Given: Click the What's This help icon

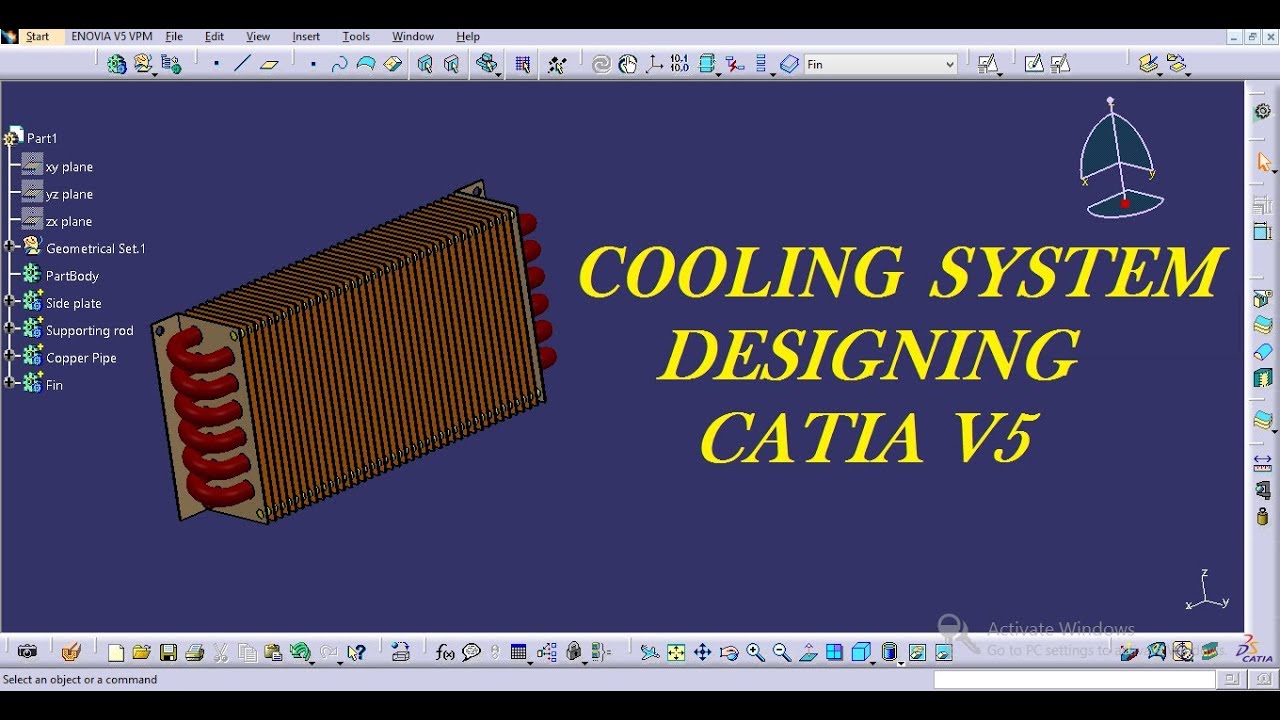Looking at the screenshot, I should [x=356, y=653].
